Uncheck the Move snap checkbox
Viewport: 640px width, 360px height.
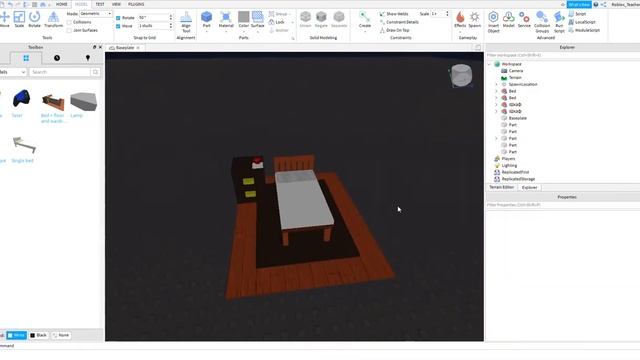(x=118, y=26)
